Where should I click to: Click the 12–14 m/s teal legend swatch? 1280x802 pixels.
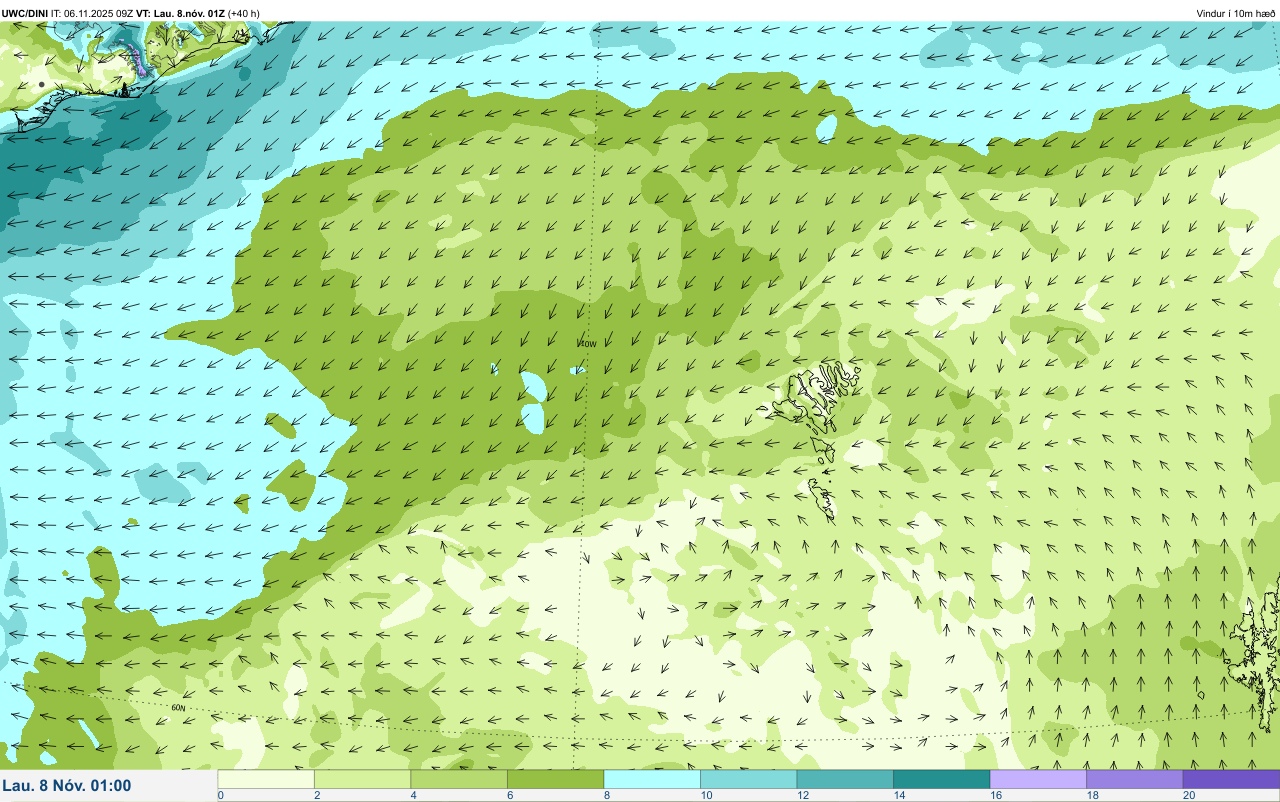(x=845, y=779)
